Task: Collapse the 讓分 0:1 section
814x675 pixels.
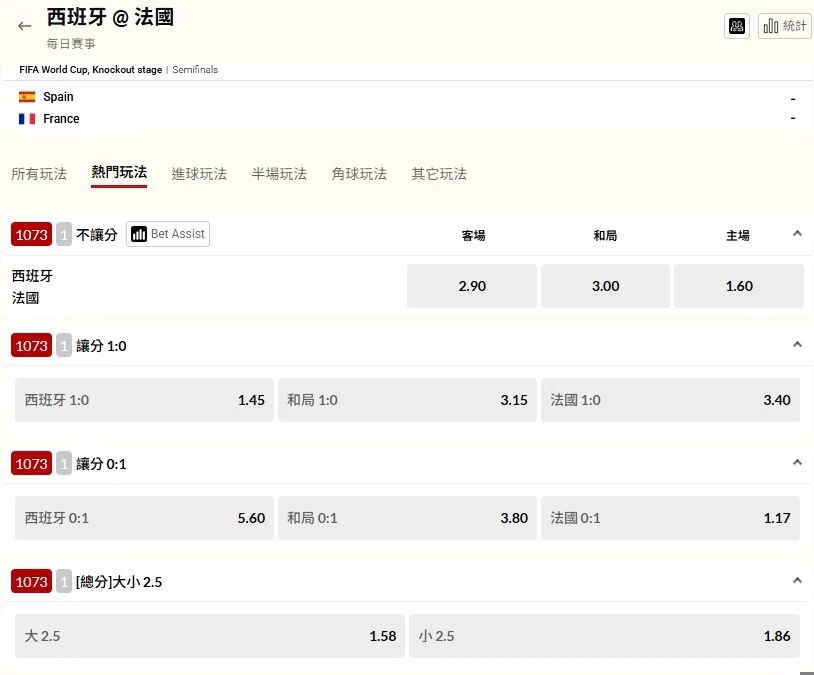Action: (797, 462)
